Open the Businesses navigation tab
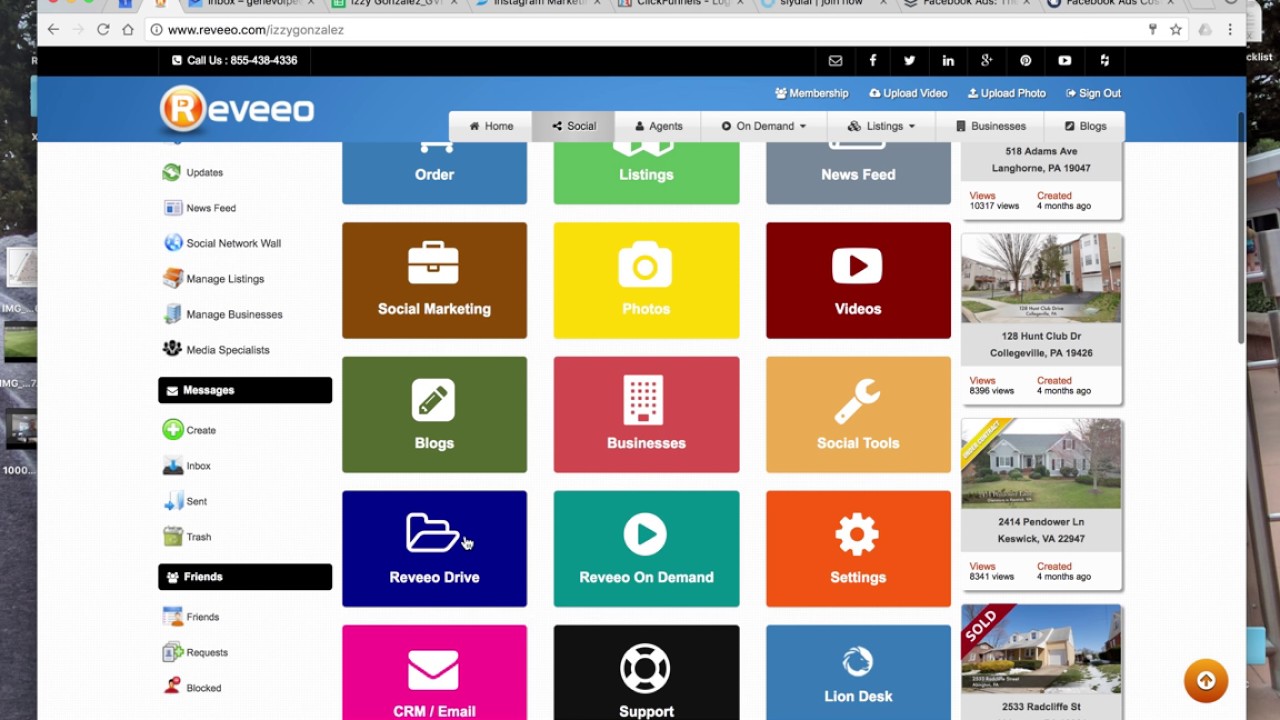The height and width of the screenshot is (720, 1280). click(990, 126)
